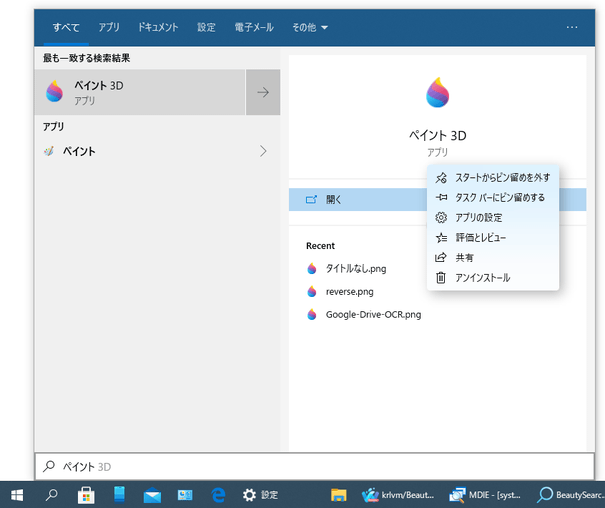This screenshot has width=605, height=508.
Task: Click the arrow button beside ペイント 3D result
Action: [263, 92]
